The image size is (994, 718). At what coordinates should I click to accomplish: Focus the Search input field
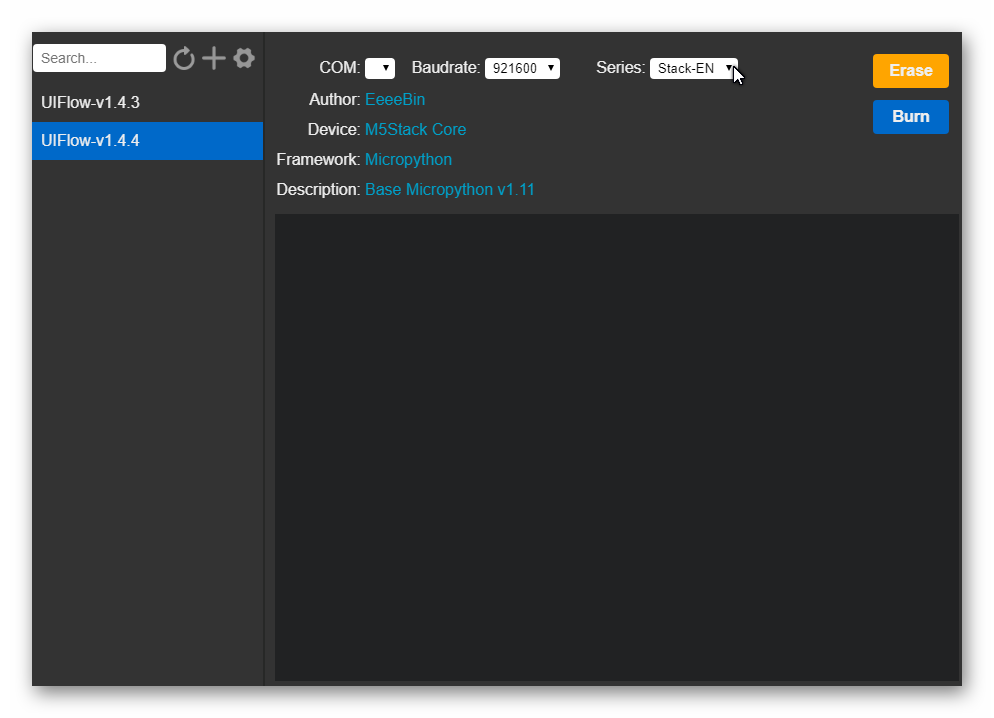tap(99, 58)
